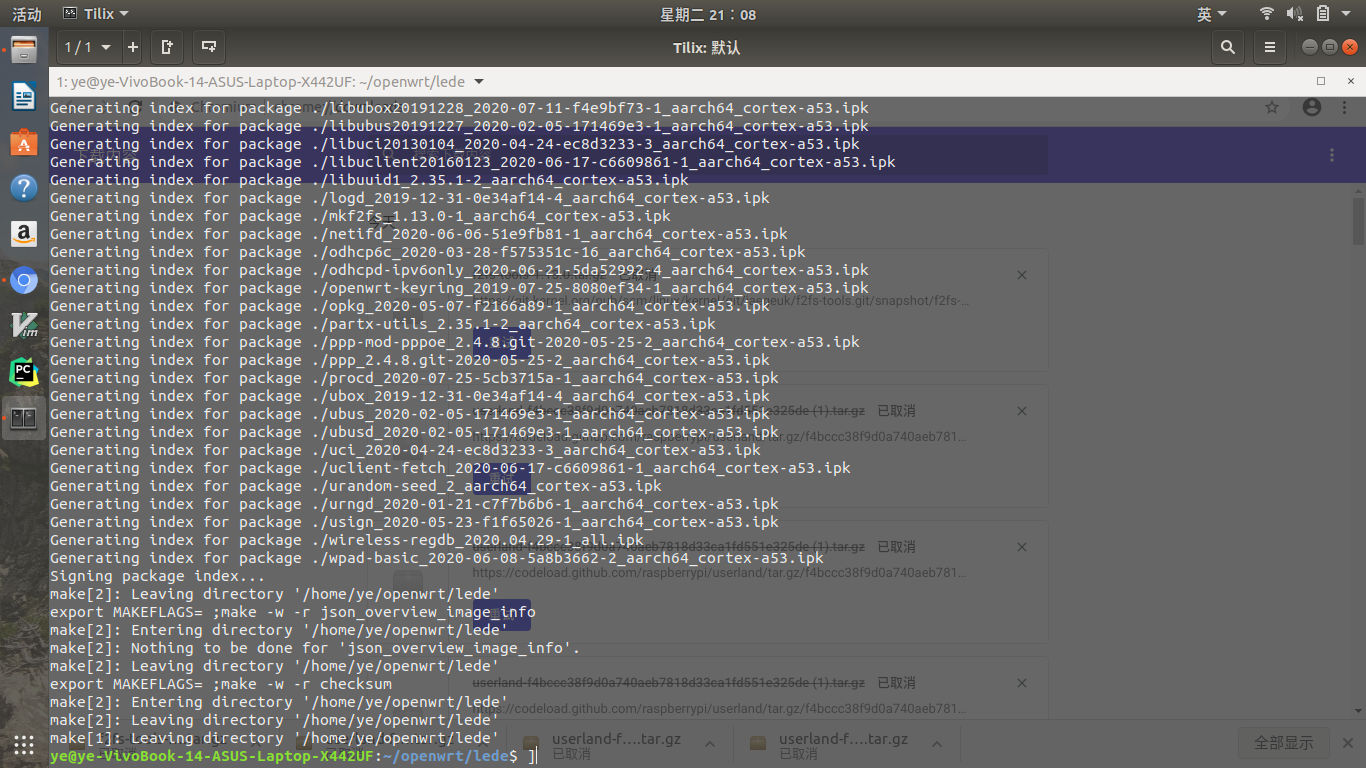Maximize the terminal pane using square icon

tap(1321, 81)
